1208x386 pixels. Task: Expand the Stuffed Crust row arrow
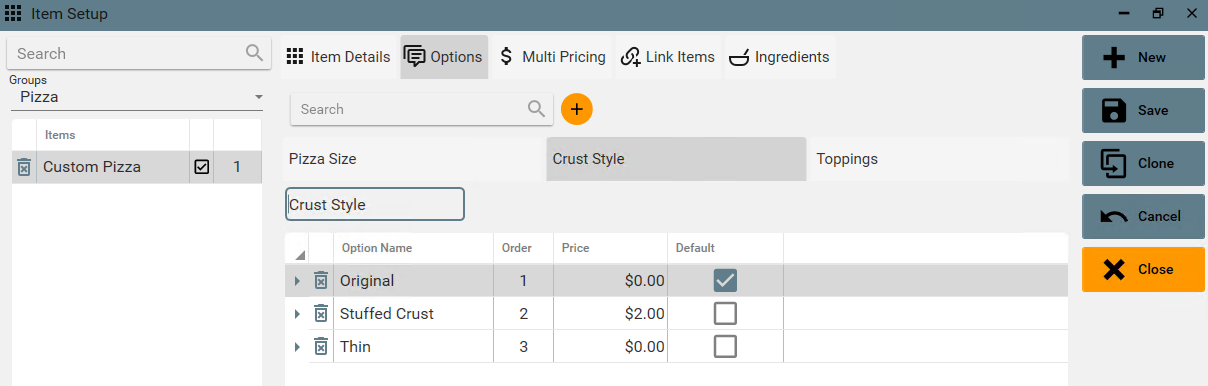[297, 314]
